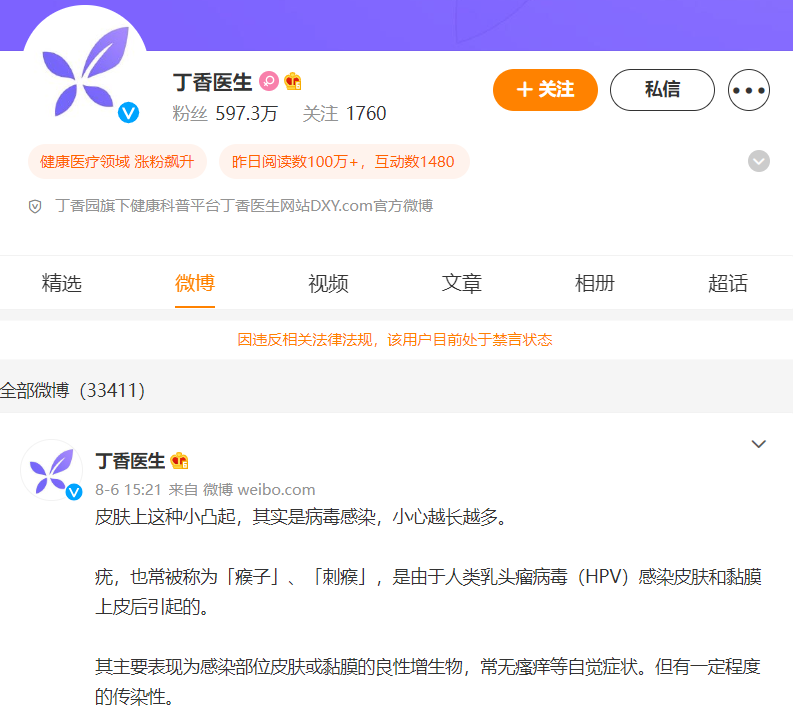Click the shield verification icon
The width and height of the screenshot is (793, 716).
[35, 206]
